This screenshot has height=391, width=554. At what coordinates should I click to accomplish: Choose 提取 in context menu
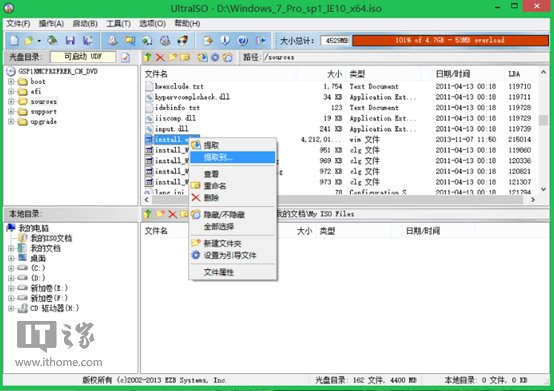(232, 145)
